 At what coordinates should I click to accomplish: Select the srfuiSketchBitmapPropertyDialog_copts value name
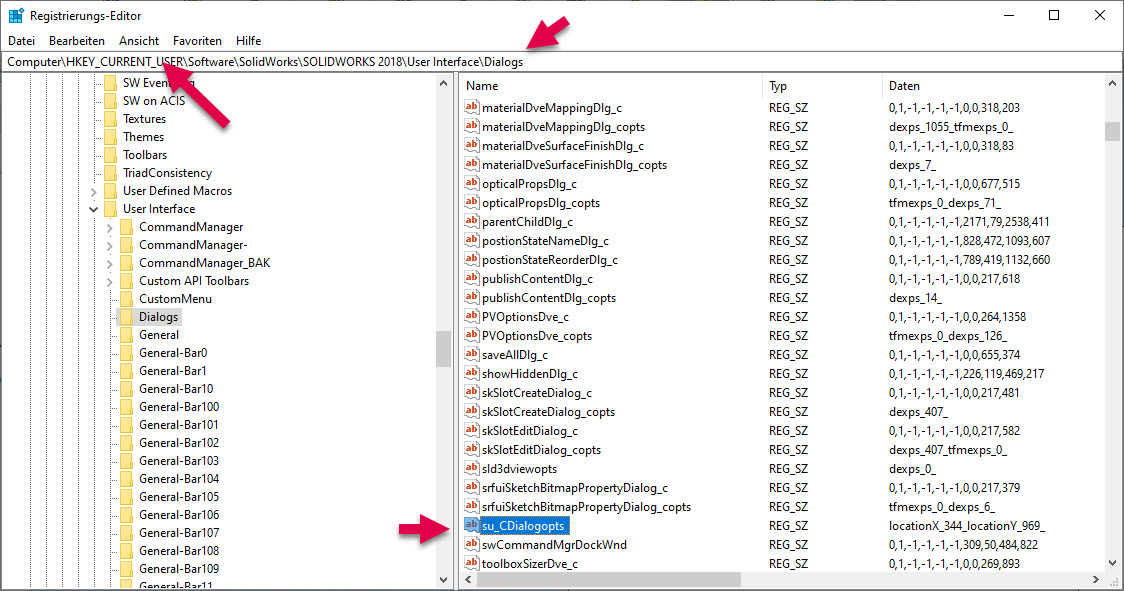click(x=586, y=506)
